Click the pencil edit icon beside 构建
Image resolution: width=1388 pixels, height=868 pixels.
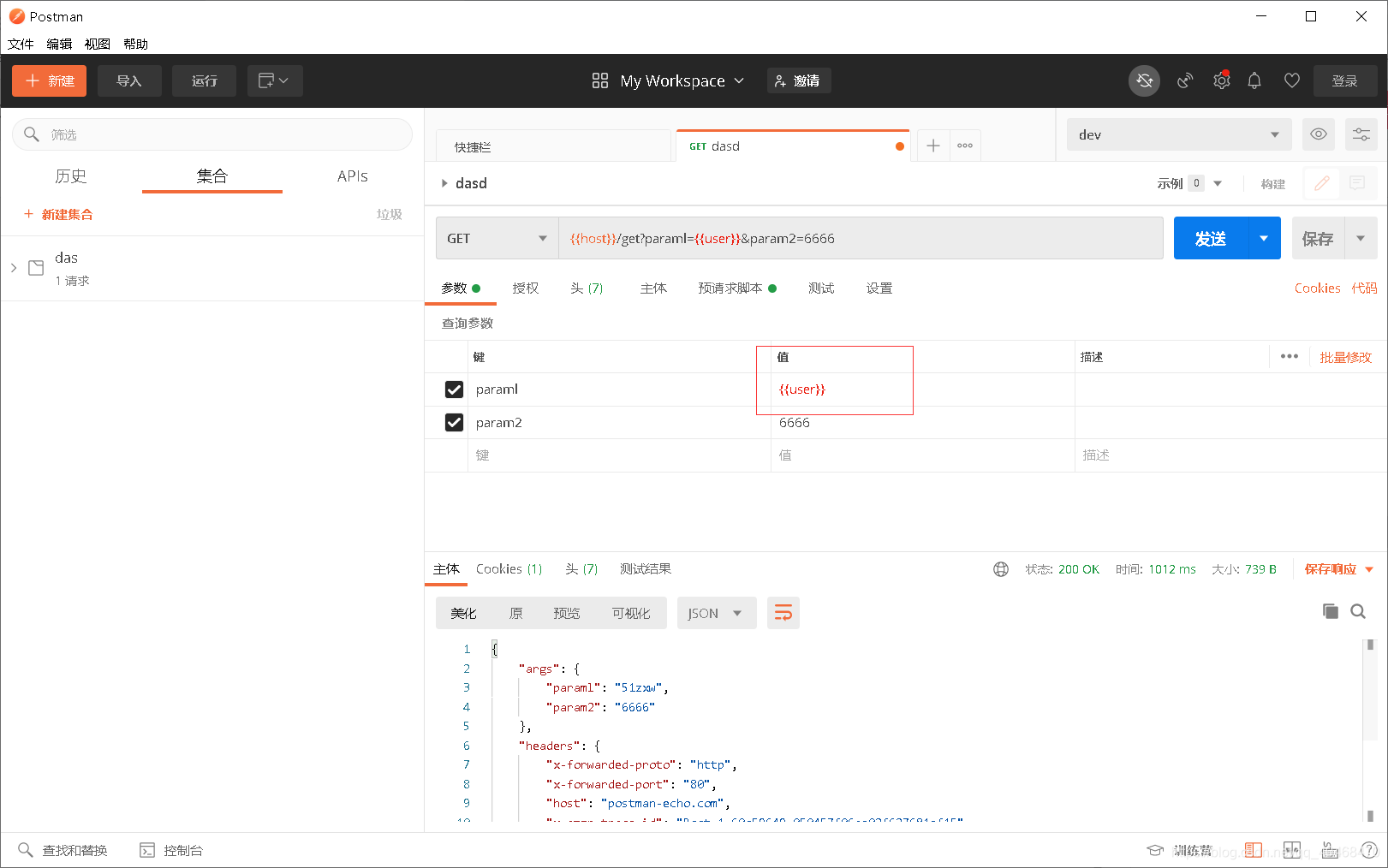point(1322,183)
